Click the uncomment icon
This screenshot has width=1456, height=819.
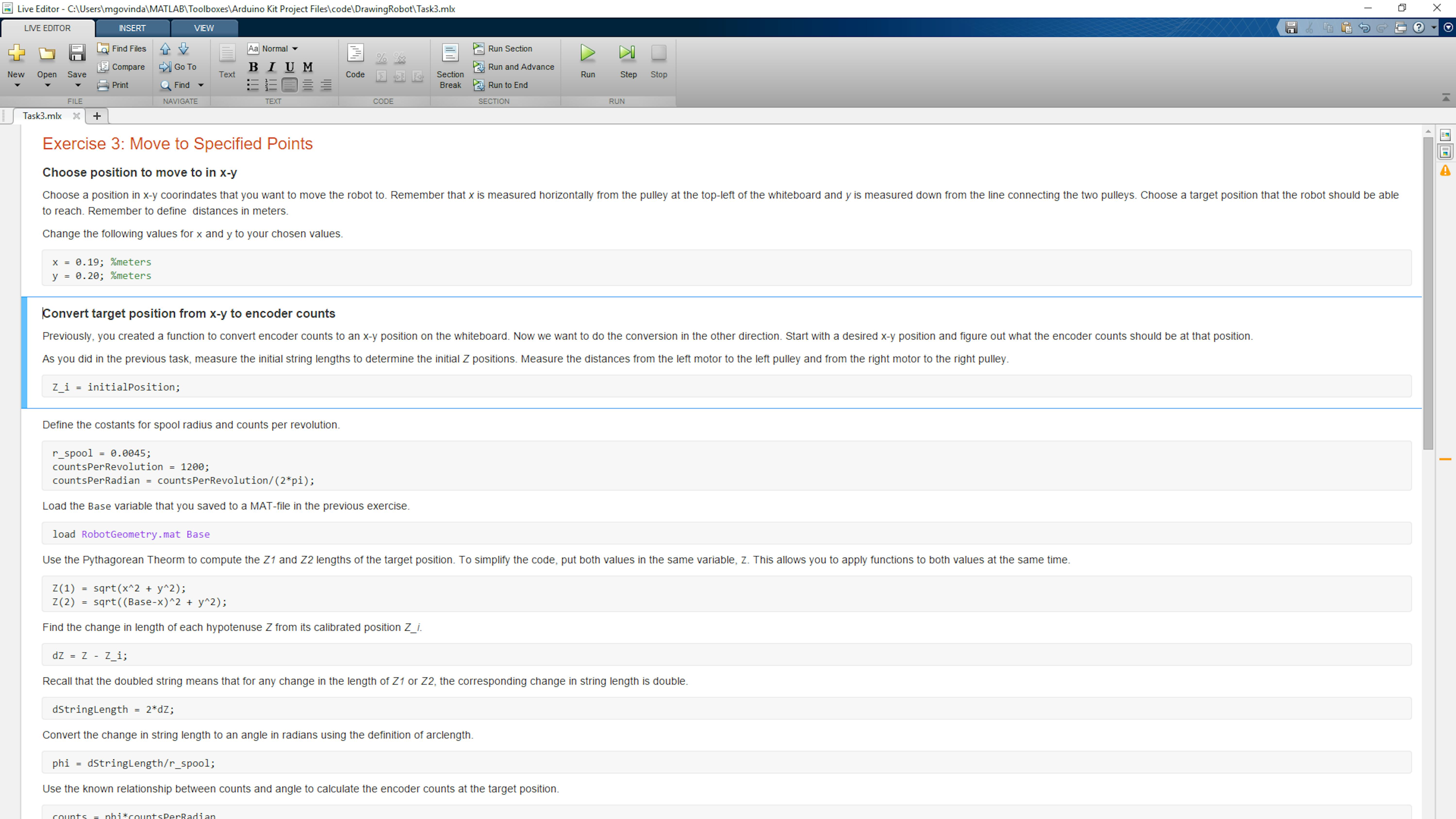(x=400, y=58)
